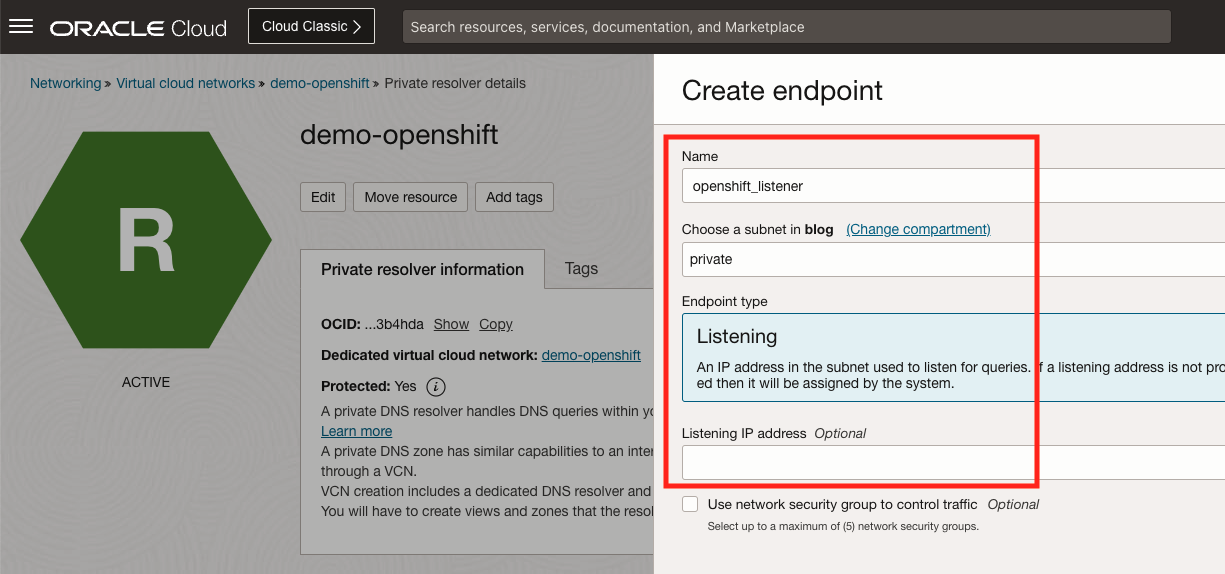Click the Name field with openshift_listener
1225x574 pixels.
pyautogui.click(x=953, y=186)
